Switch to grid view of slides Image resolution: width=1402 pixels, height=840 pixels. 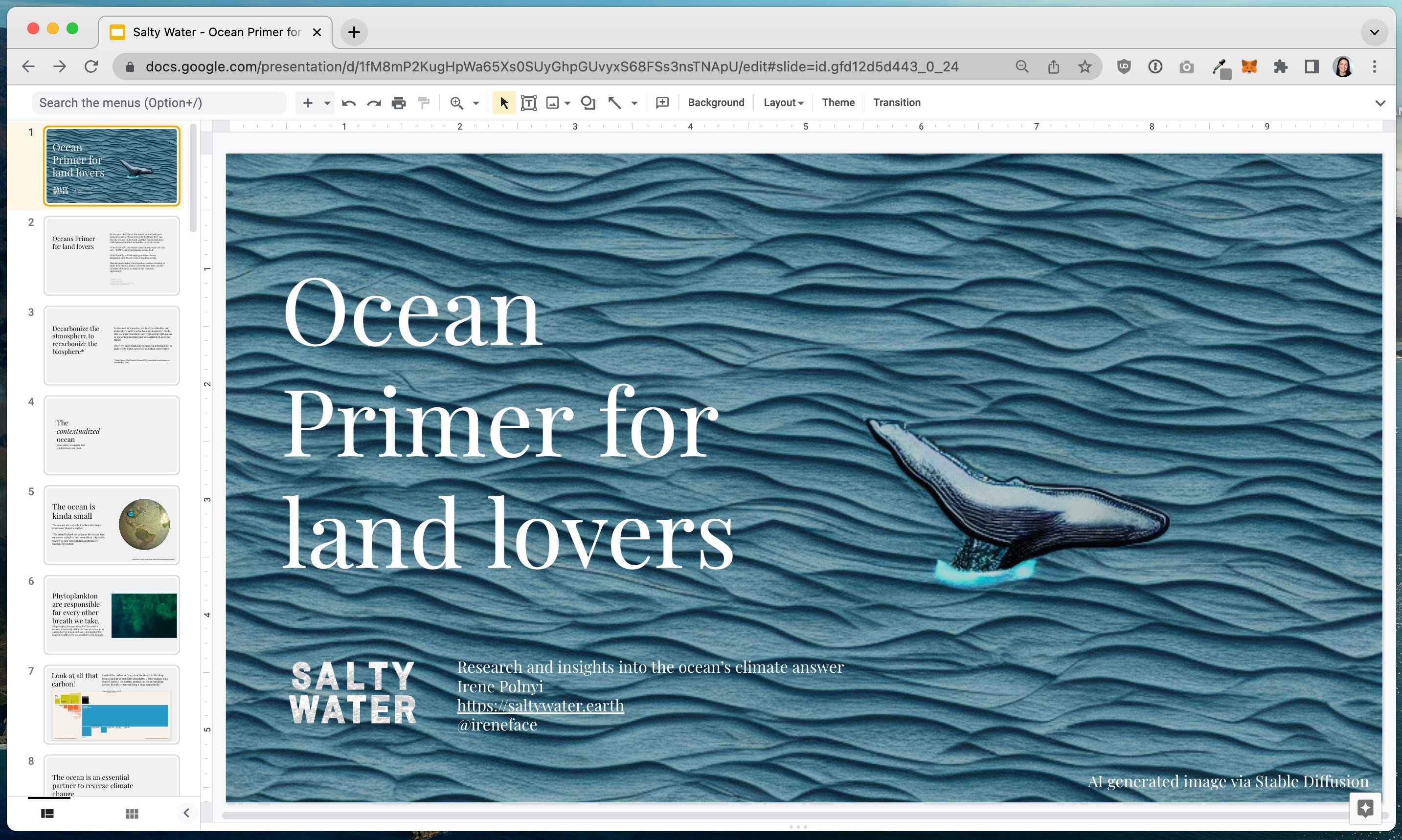132,814
